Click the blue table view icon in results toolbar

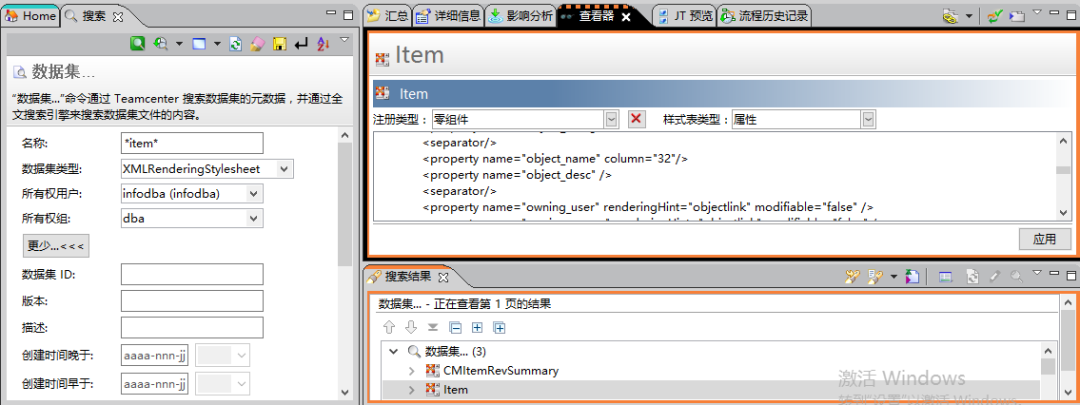coord(946,277)
